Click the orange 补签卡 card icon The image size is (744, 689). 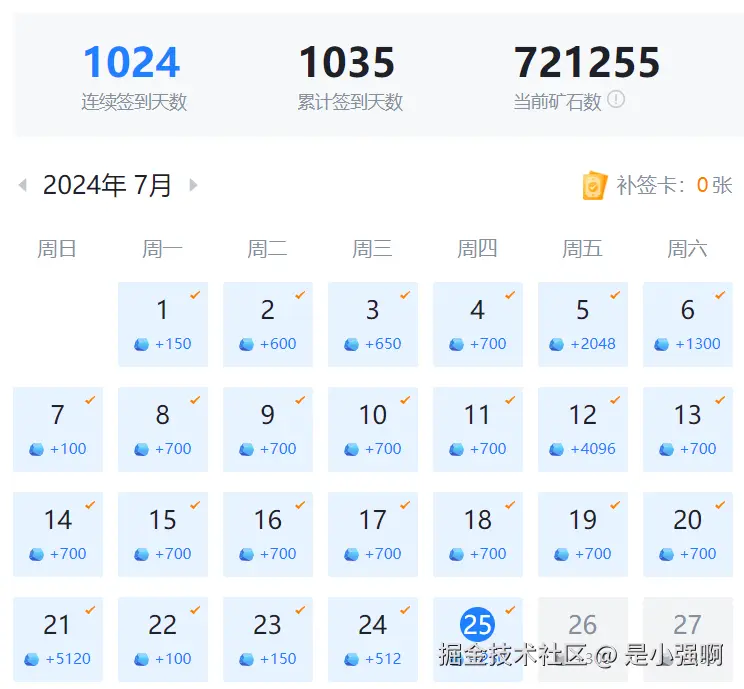point(594,185)
